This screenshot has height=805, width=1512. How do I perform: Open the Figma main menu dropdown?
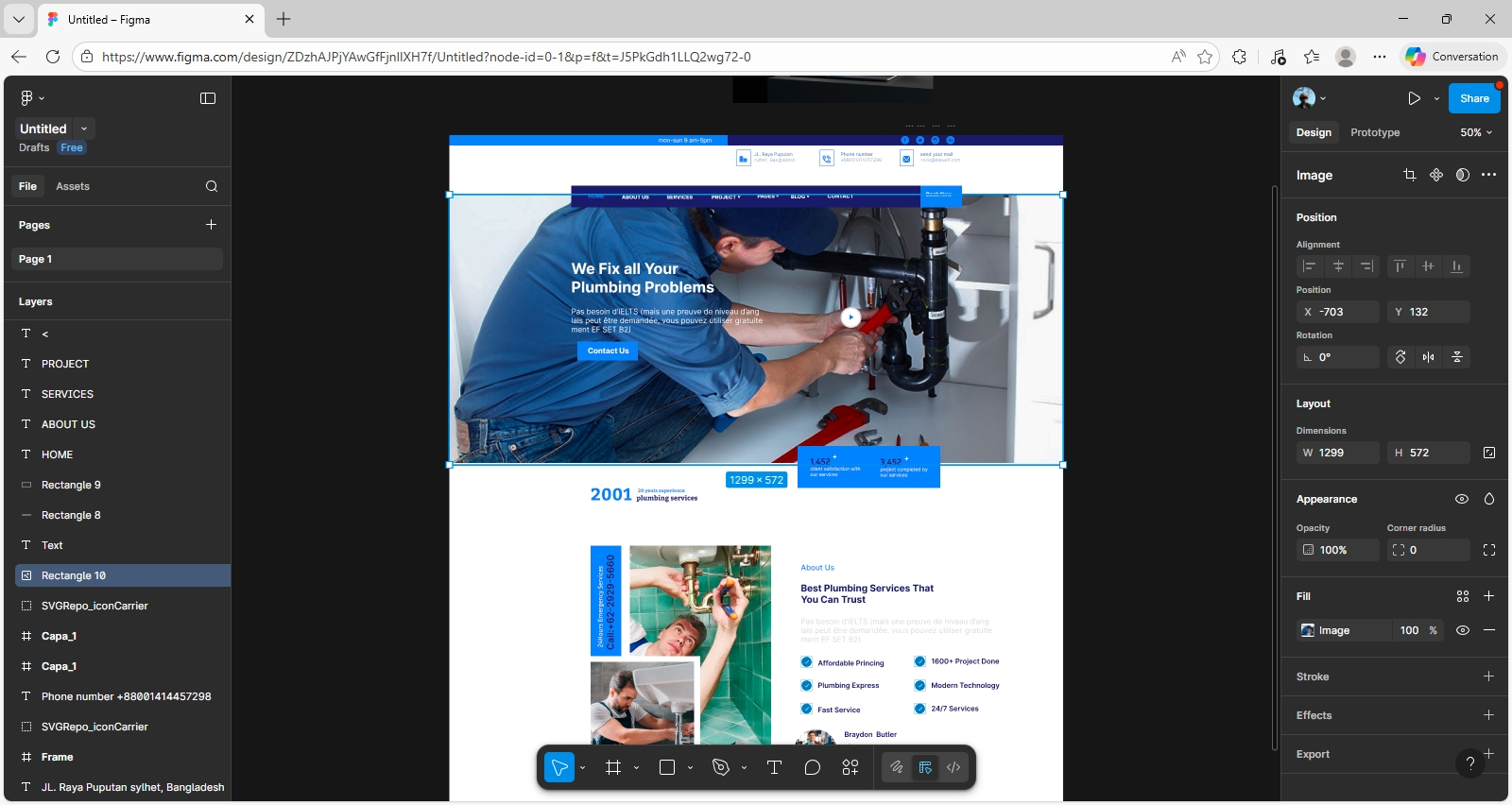[32, 98]
